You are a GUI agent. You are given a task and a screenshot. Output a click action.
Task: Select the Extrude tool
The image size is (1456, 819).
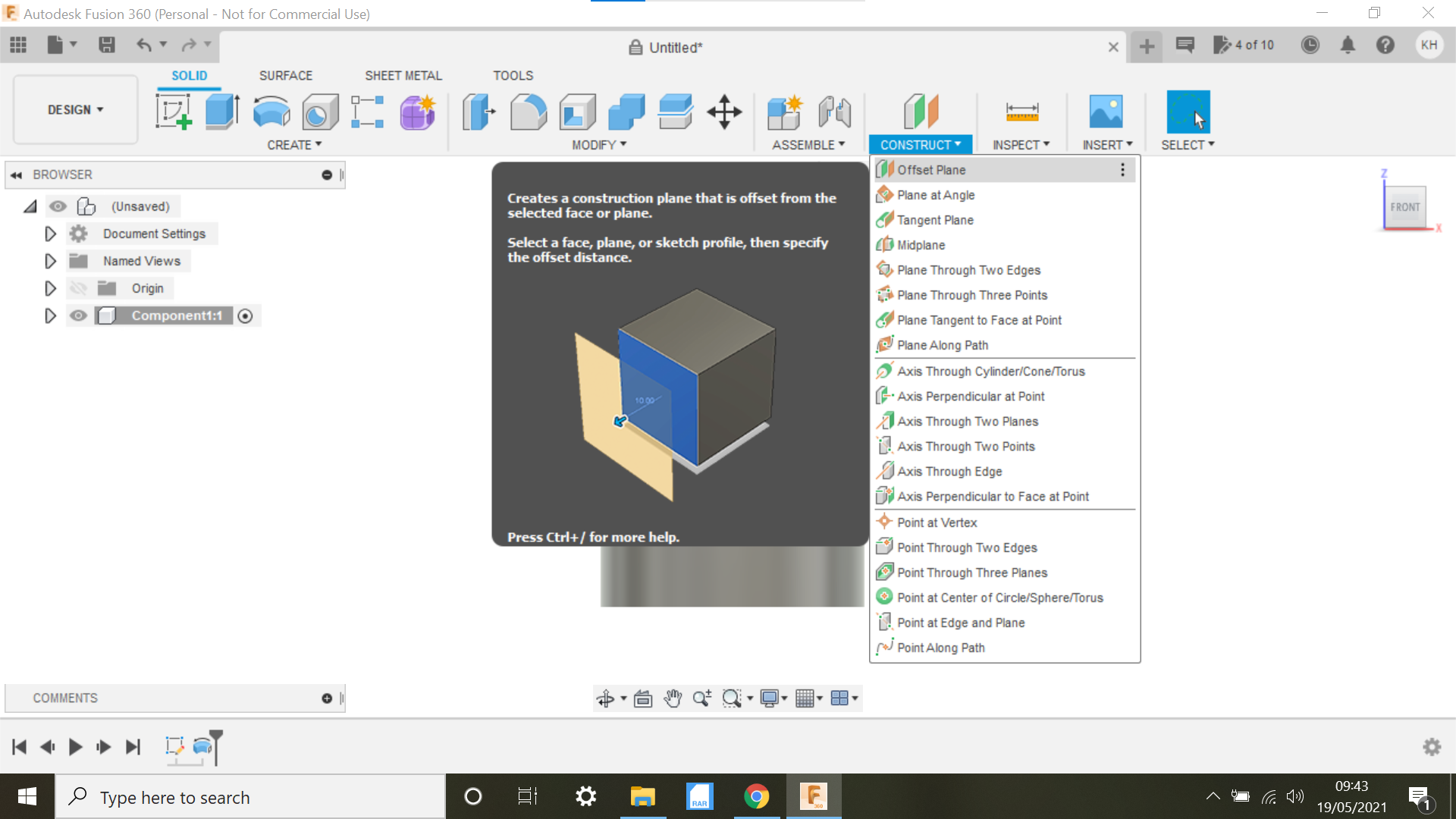coord(221,111)
